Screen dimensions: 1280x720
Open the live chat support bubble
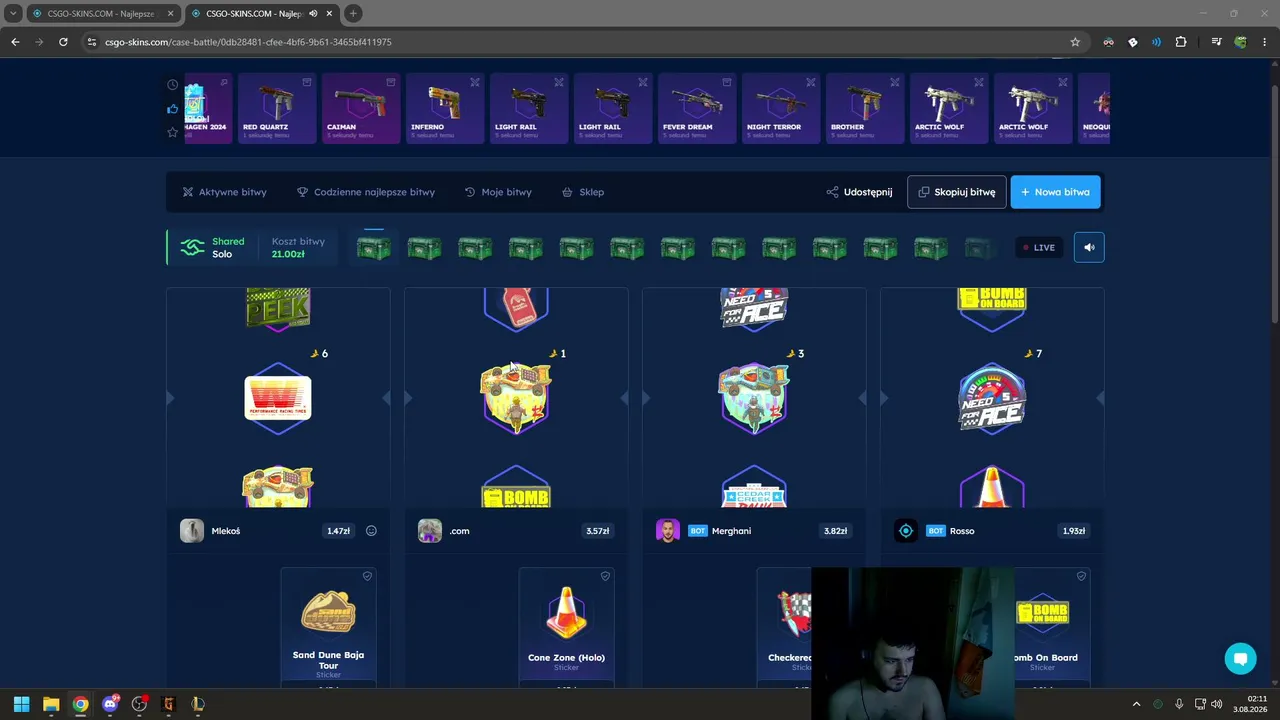click(x=1241, y=659)
